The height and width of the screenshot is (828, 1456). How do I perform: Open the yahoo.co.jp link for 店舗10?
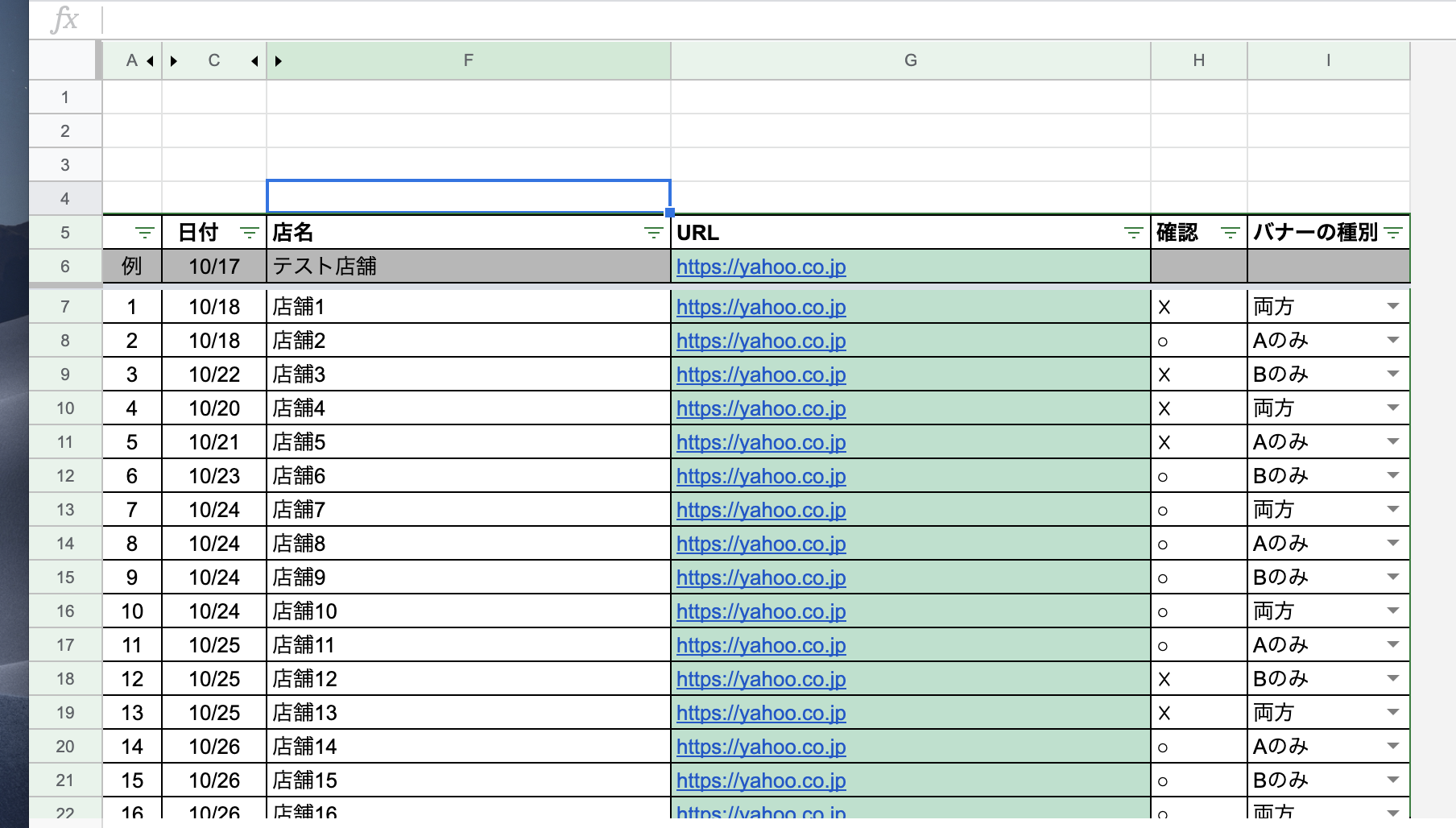pos(761,611)
